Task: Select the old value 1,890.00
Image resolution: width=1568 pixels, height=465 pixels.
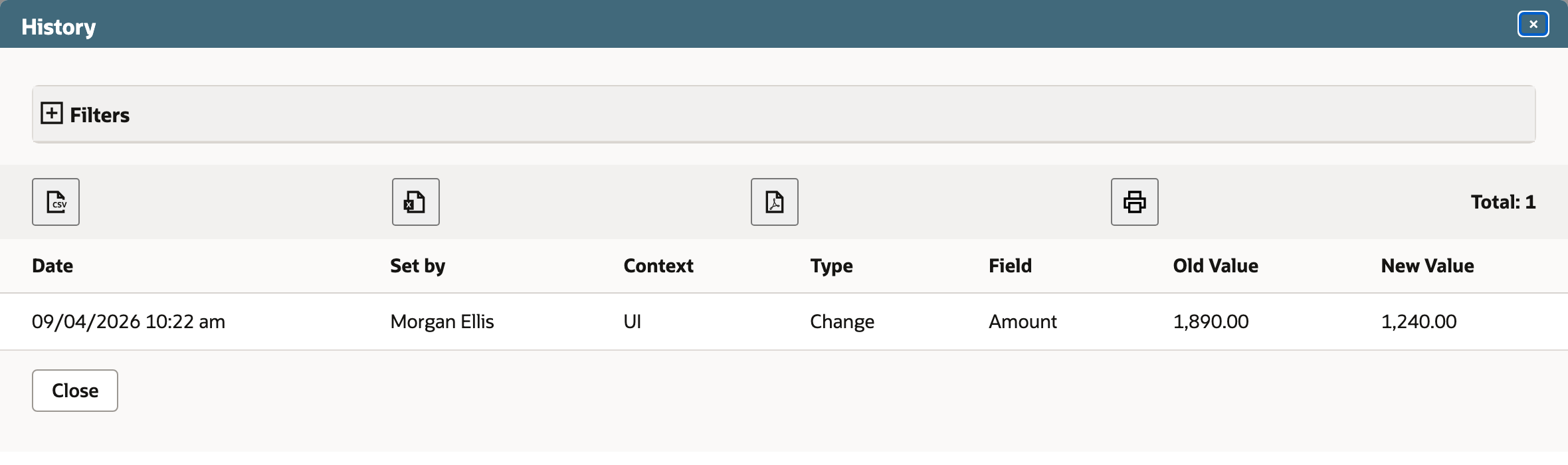Action: (1211, 322)
